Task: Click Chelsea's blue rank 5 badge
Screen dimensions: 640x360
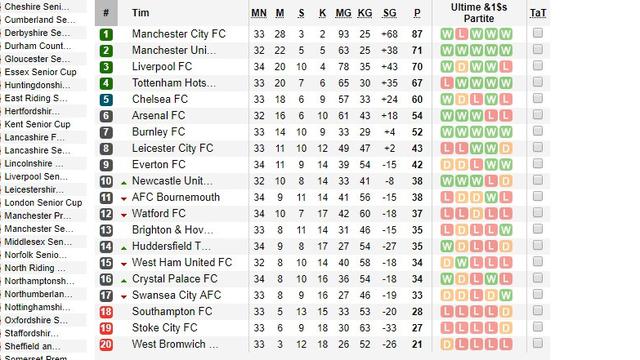Action: click(x=106, y=100)
